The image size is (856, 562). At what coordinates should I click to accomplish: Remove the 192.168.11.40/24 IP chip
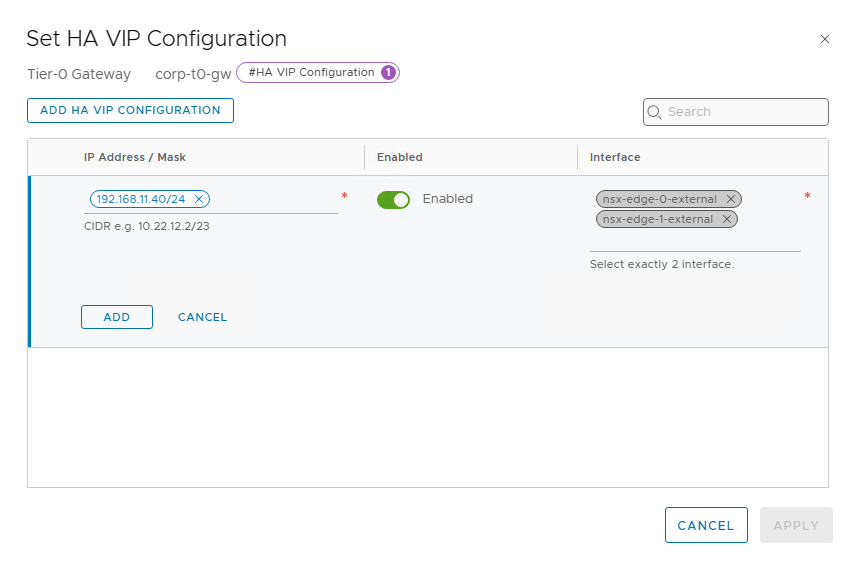199,199
